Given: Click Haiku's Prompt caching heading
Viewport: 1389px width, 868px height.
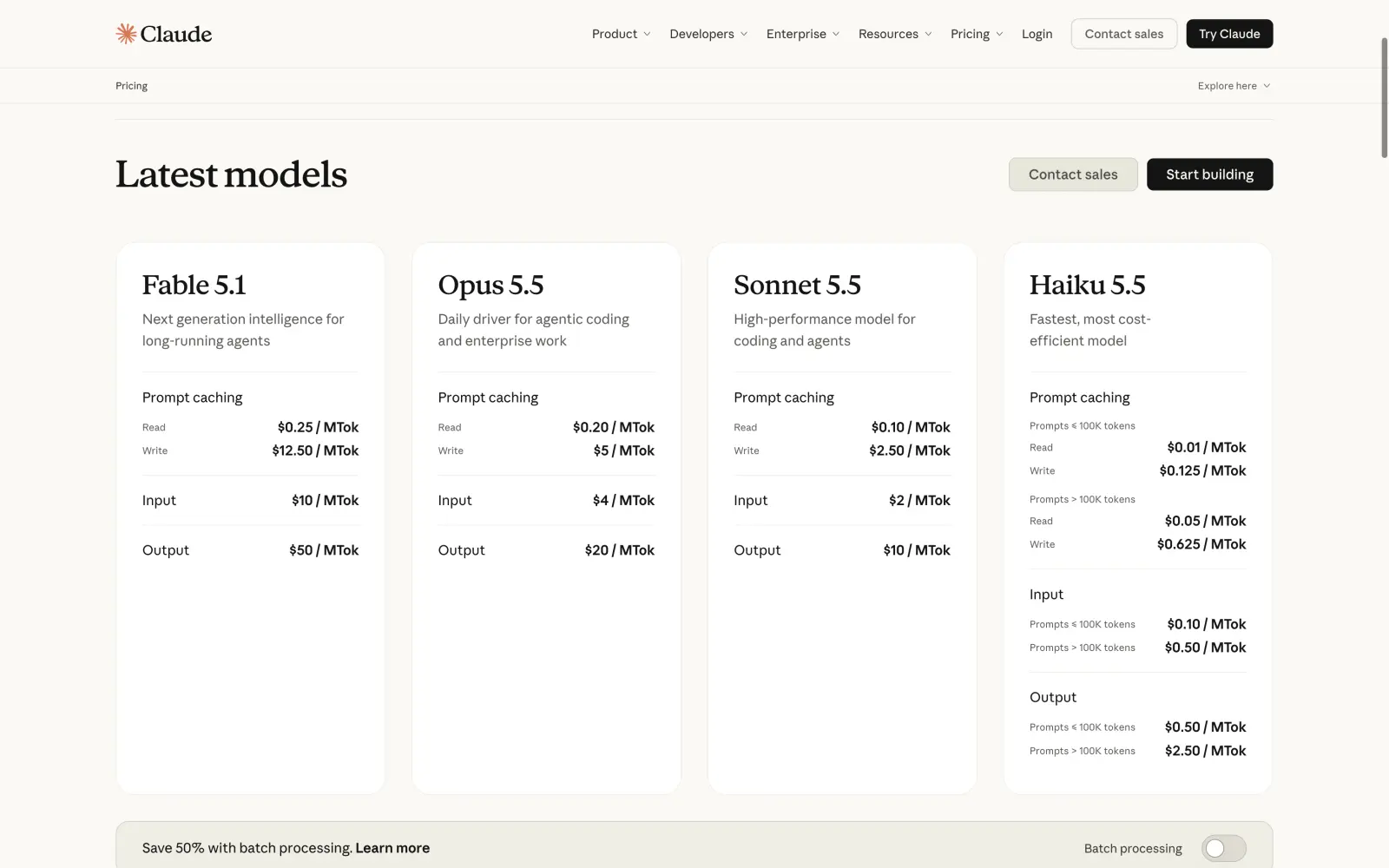Looking at the screenshot, I should (1079, 398).
